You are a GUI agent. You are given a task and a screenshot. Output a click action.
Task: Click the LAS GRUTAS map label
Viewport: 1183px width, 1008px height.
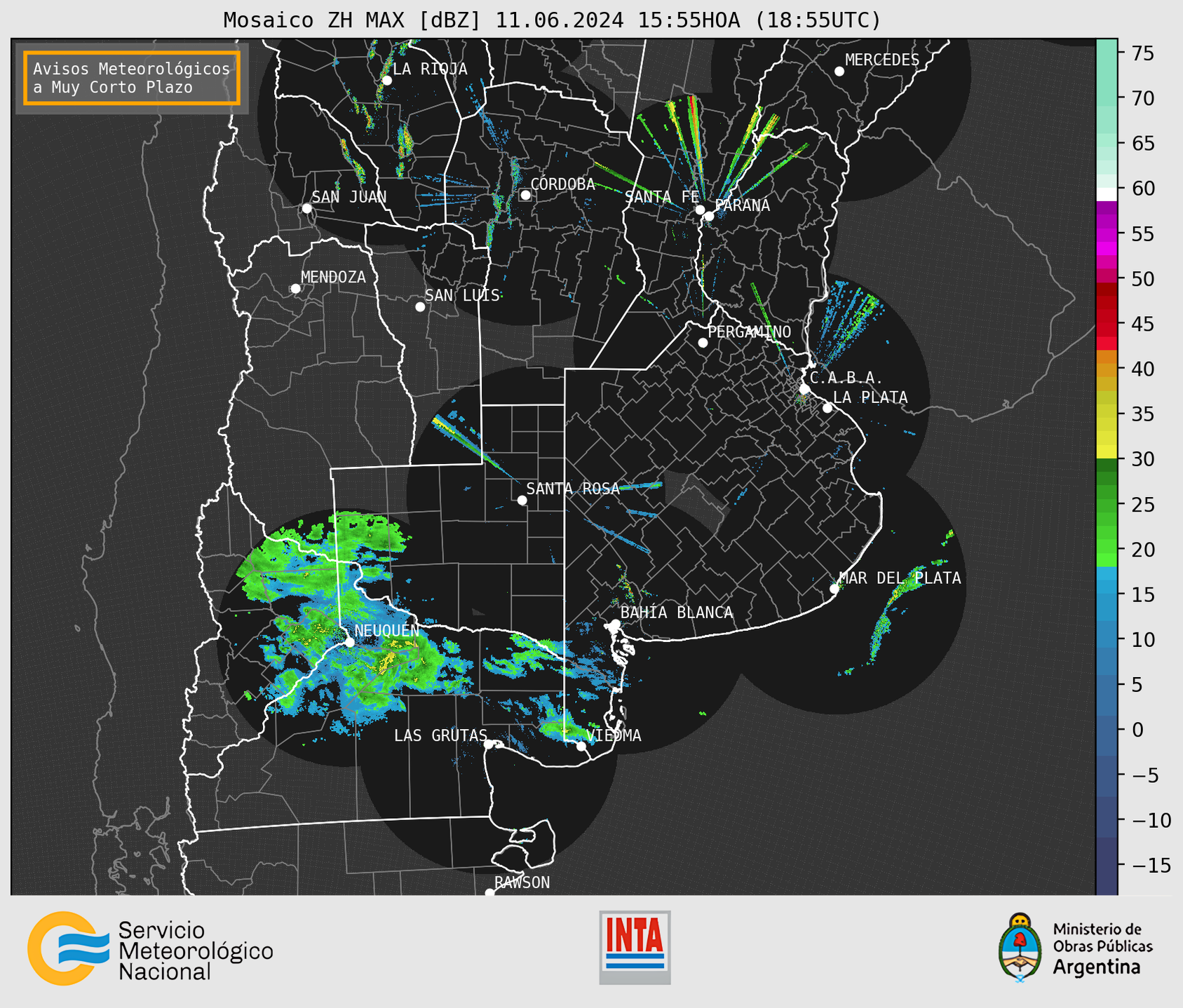coord(440,735)
